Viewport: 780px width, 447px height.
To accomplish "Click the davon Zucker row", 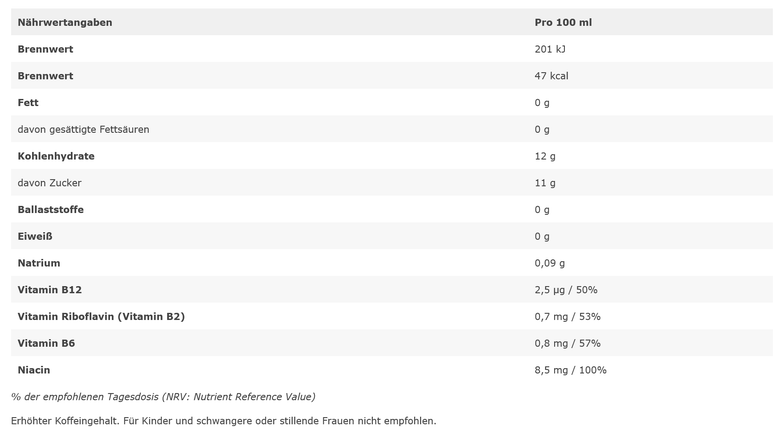I will 392,183.
